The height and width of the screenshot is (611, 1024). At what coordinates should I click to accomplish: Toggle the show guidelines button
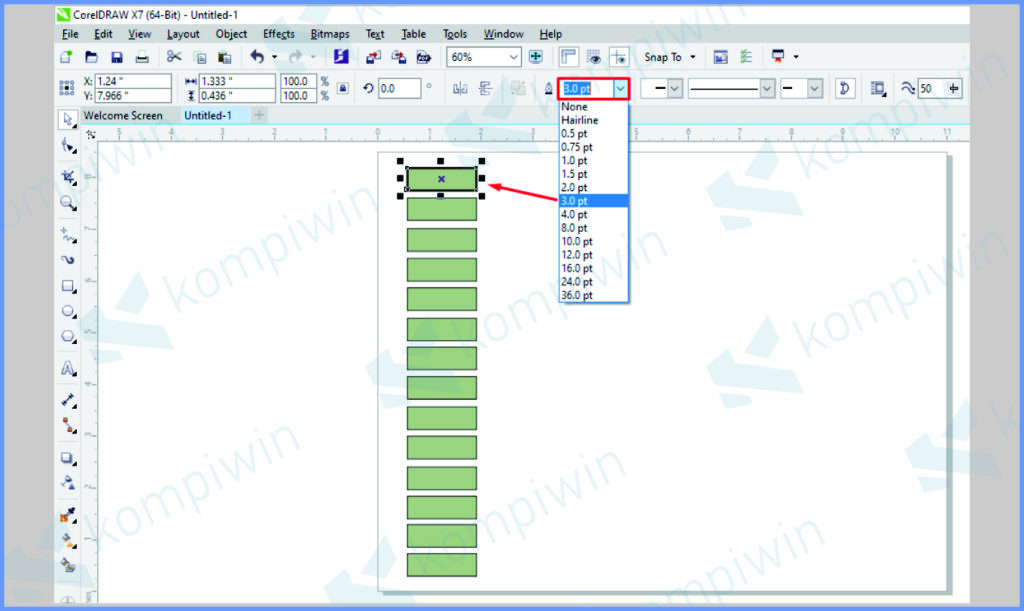[619, 57]
